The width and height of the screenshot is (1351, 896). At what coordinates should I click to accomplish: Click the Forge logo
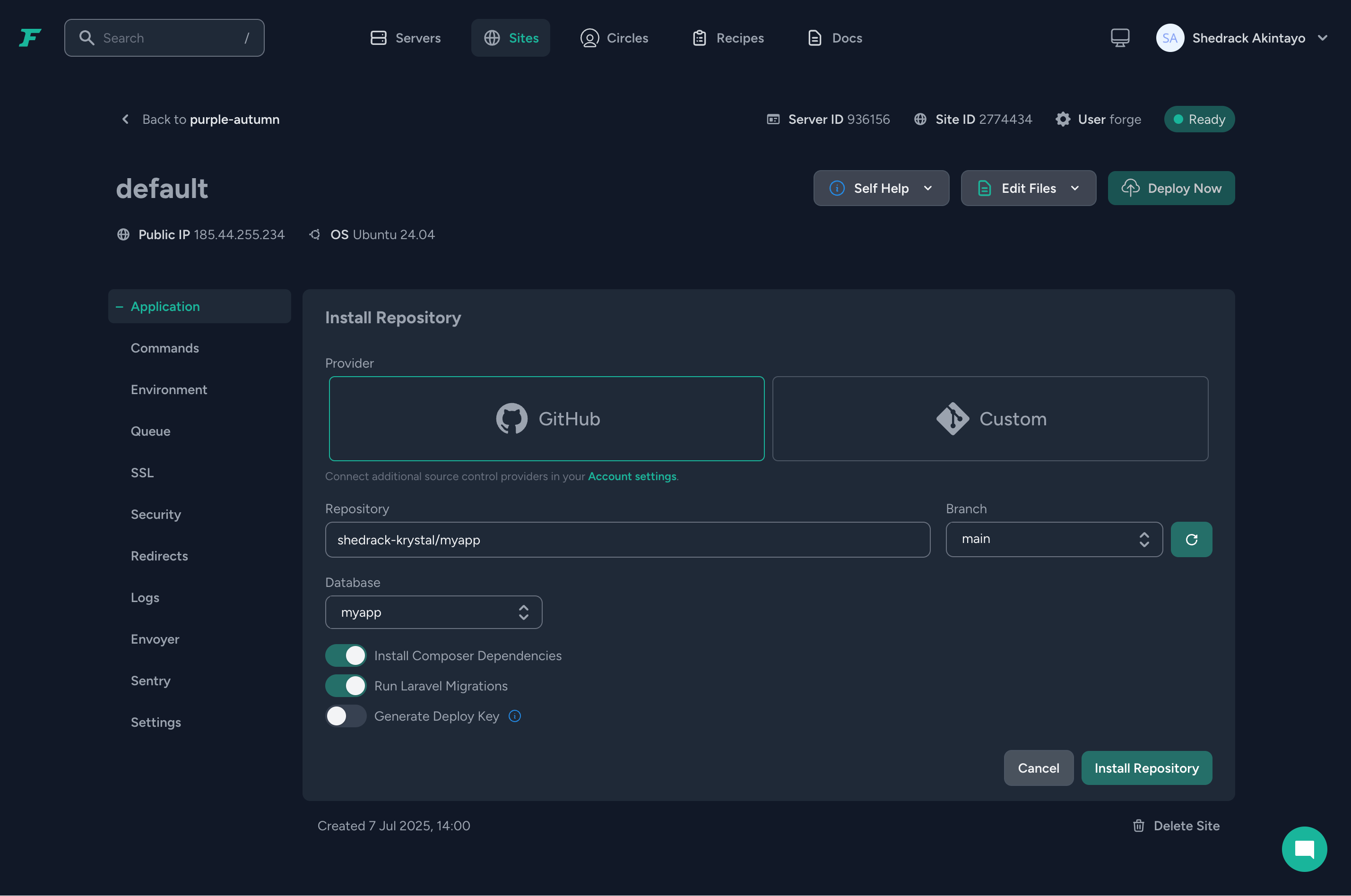[29, 38]
